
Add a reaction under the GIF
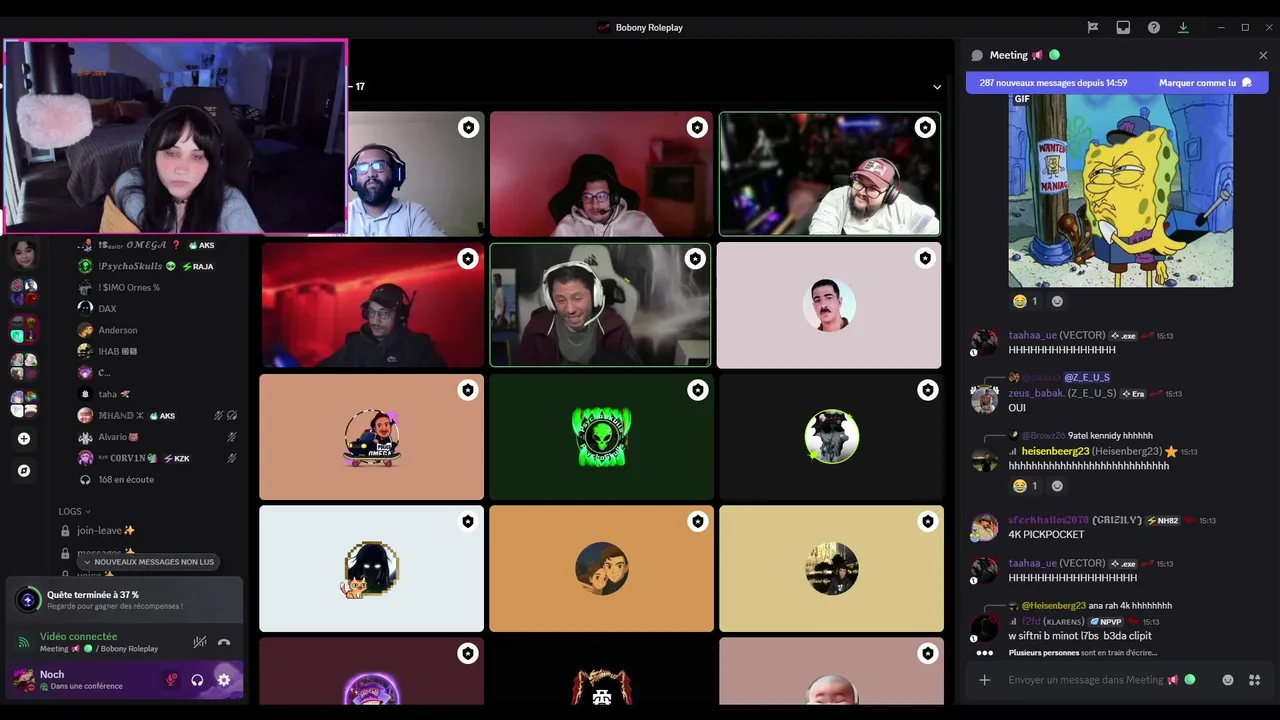point(1057,301)
